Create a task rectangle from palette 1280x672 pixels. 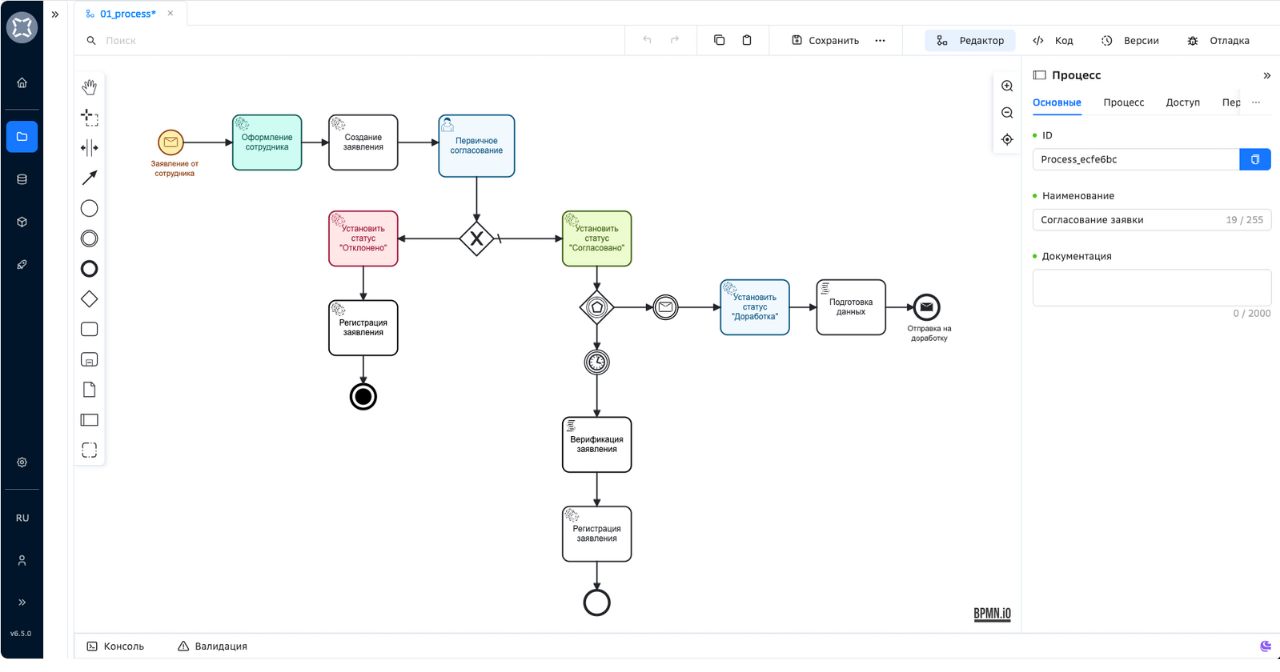pos(89,329)
